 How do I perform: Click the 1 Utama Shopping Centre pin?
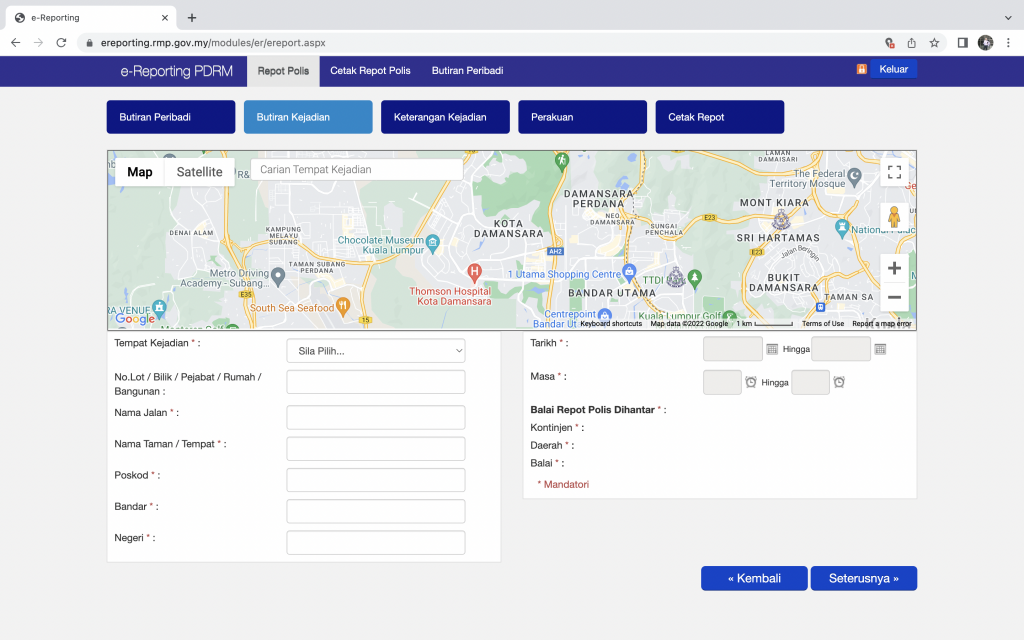(629, 272)
